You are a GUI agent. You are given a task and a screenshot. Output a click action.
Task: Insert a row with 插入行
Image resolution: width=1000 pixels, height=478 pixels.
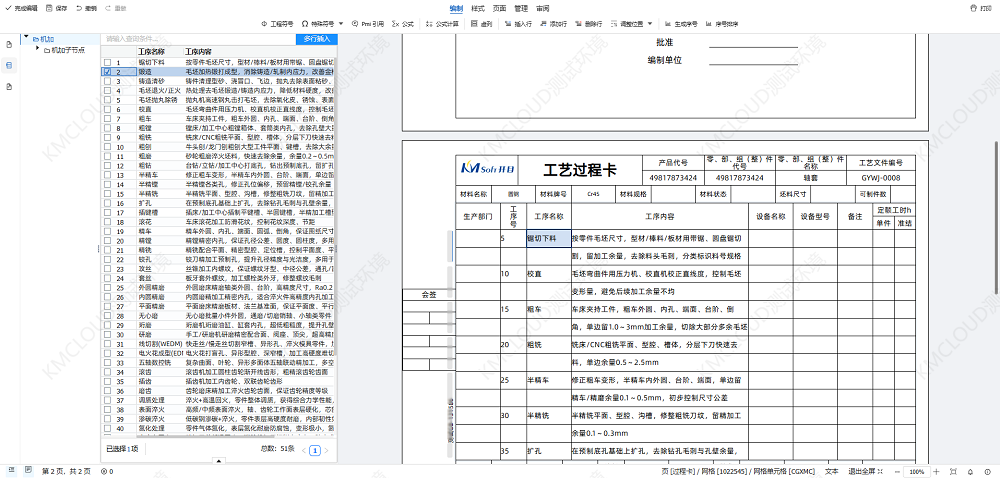click(518, 24)
